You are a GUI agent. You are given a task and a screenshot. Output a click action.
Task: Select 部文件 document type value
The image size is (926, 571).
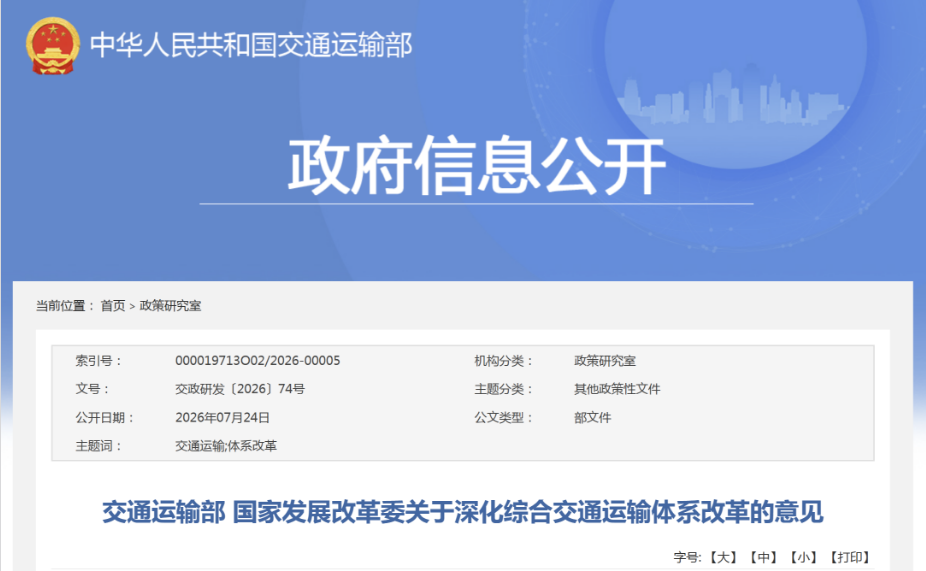point(592,417)
